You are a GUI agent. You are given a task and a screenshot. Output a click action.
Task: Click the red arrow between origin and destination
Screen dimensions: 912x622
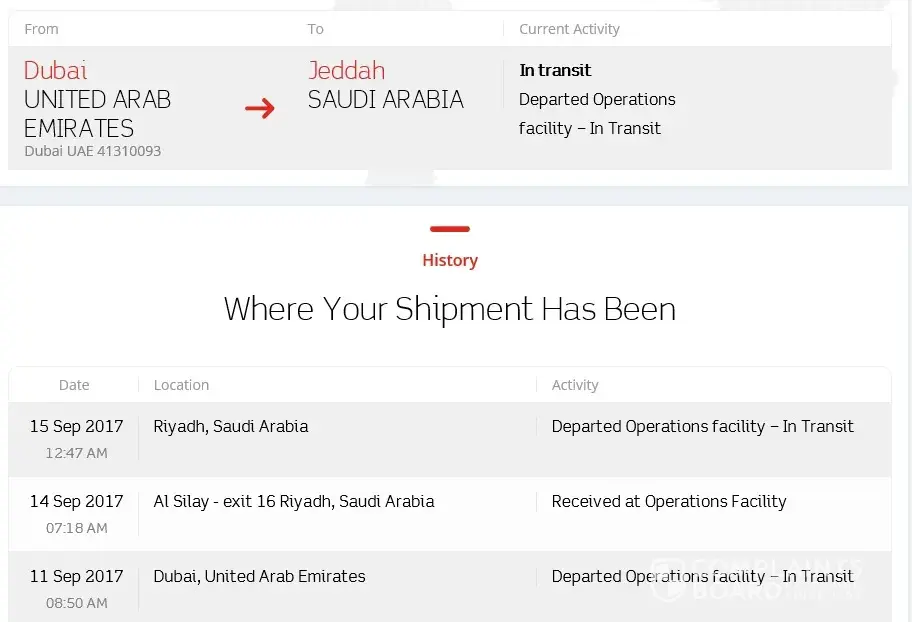pos(260,108)
